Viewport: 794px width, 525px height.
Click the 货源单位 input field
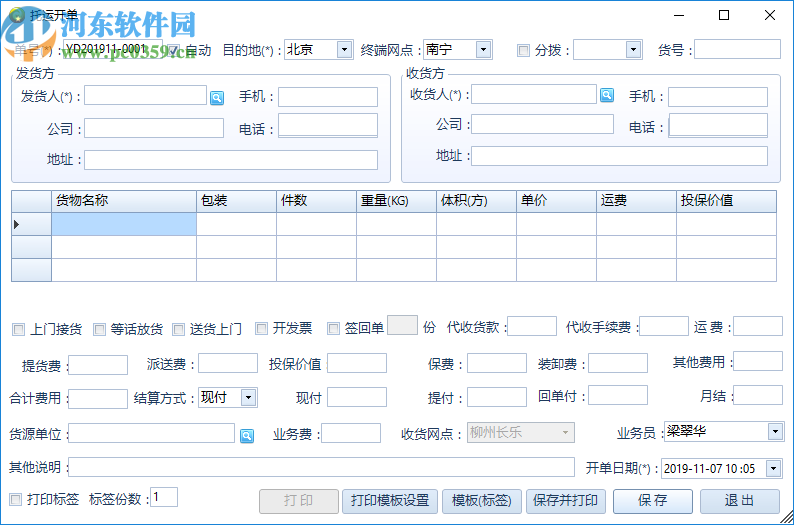click(151, 433)
